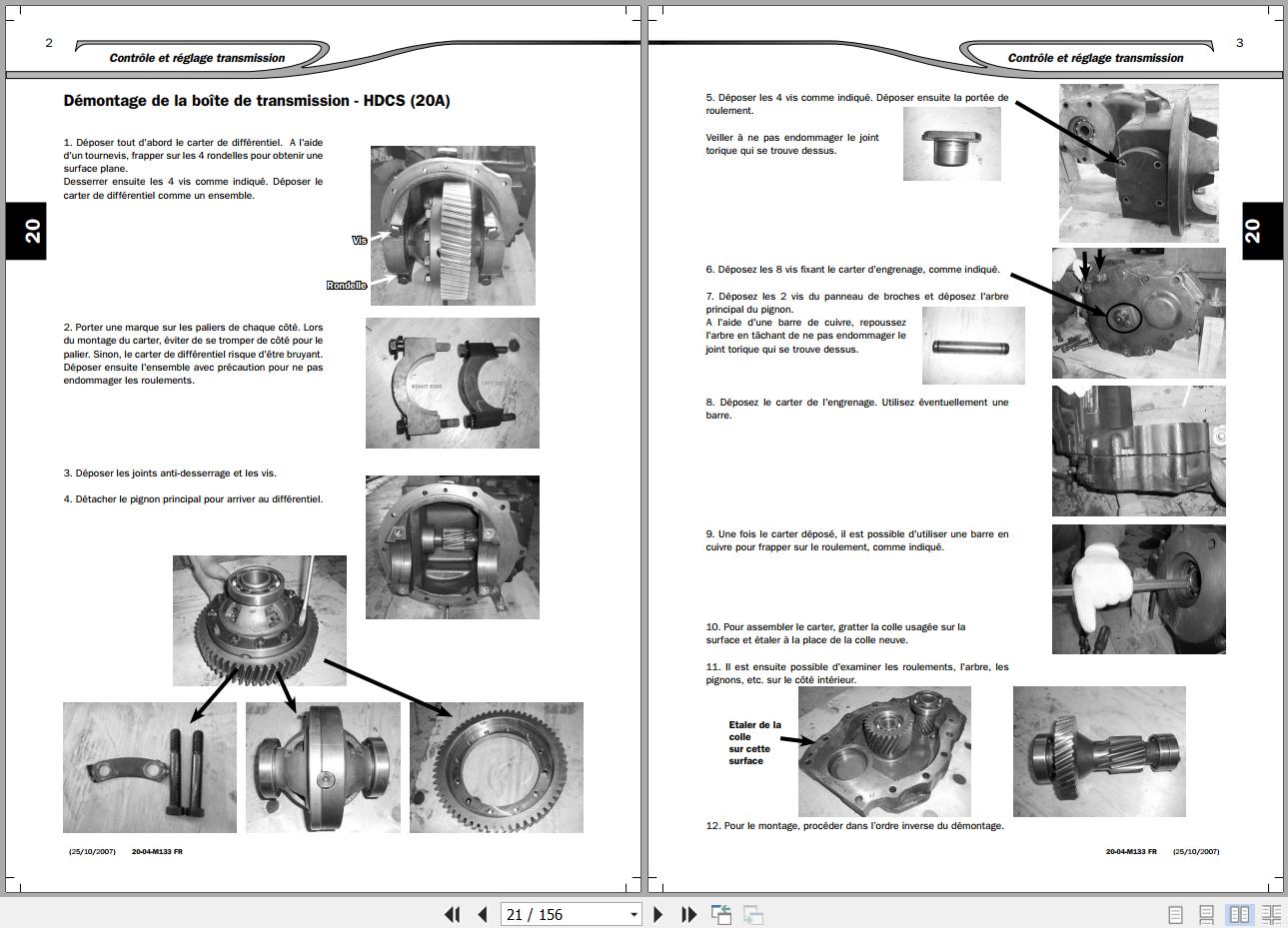Screen dimensions: 1288x928
Task: Click the document code '20-04-M133 FR' on left page
Action: tap(157, 852)
